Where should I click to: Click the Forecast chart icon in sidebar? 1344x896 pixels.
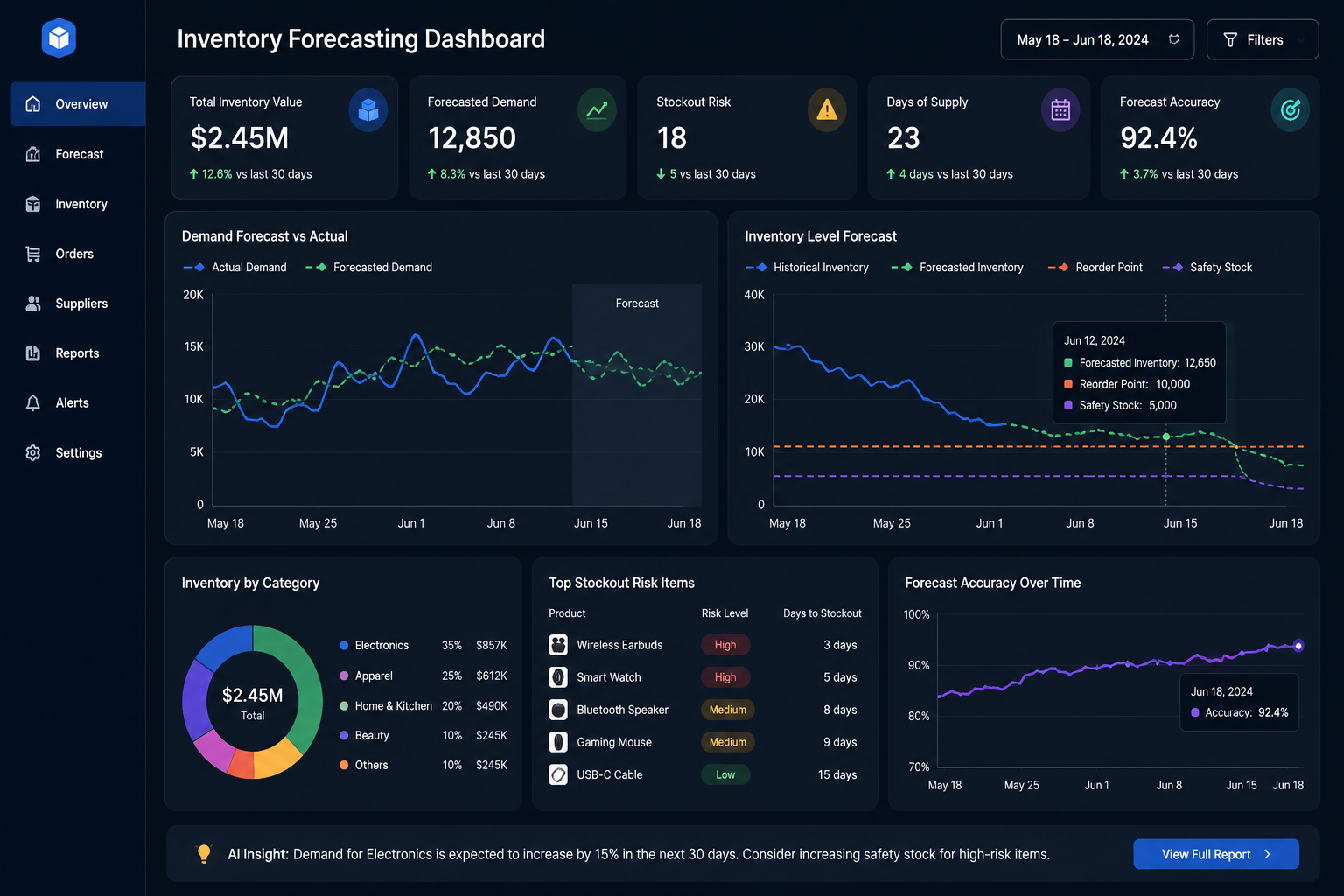click(x=33, y=154)
